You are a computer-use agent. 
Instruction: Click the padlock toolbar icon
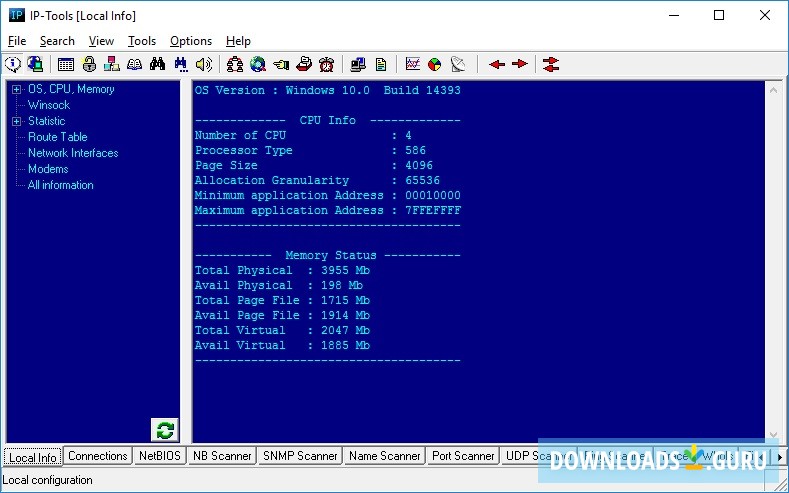89,64
